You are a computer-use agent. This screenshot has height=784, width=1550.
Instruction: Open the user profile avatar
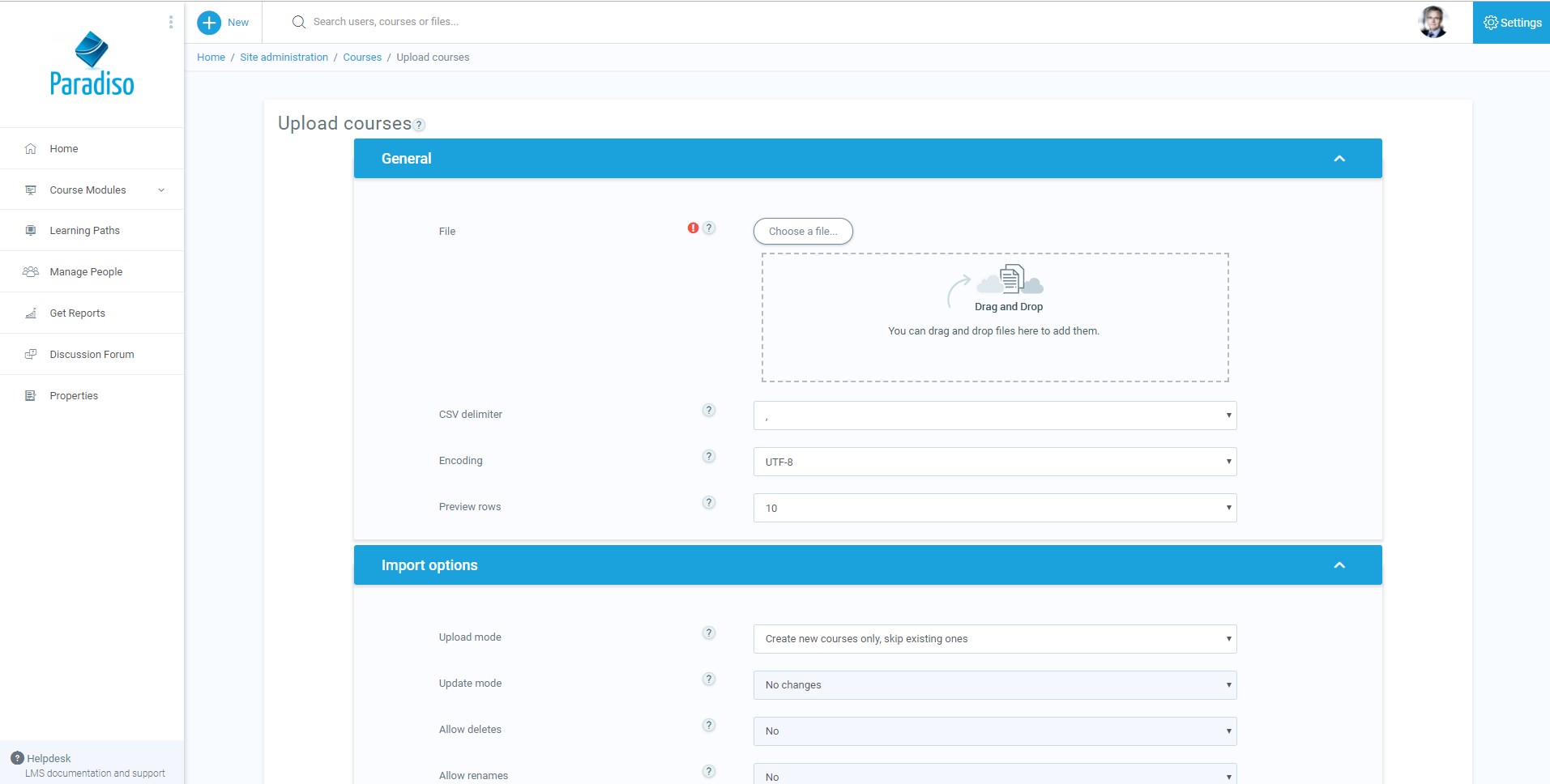1433,22
